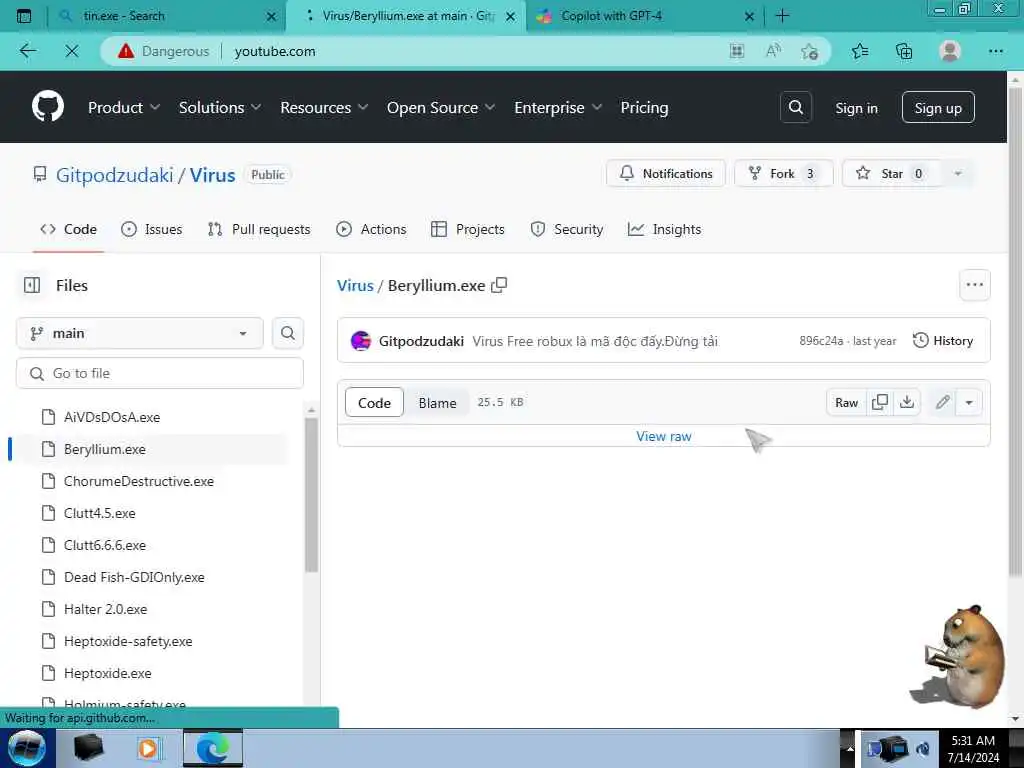1024x768 pixels.
Task: Open the media player taskbar icon
Action: tap(148, 748)
